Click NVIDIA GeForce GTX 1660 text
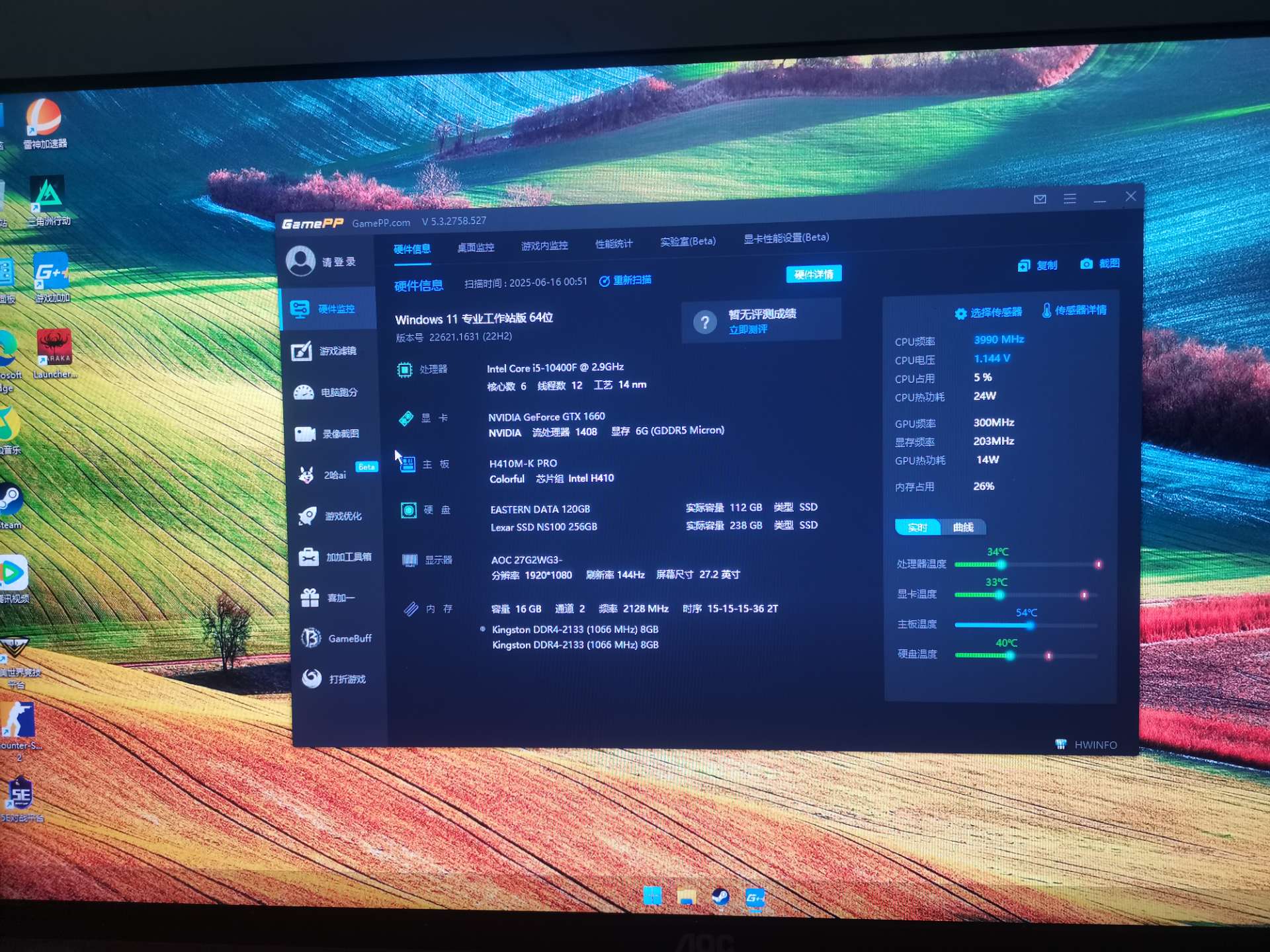Screen dimensions: 1270x952 [546, 416]
